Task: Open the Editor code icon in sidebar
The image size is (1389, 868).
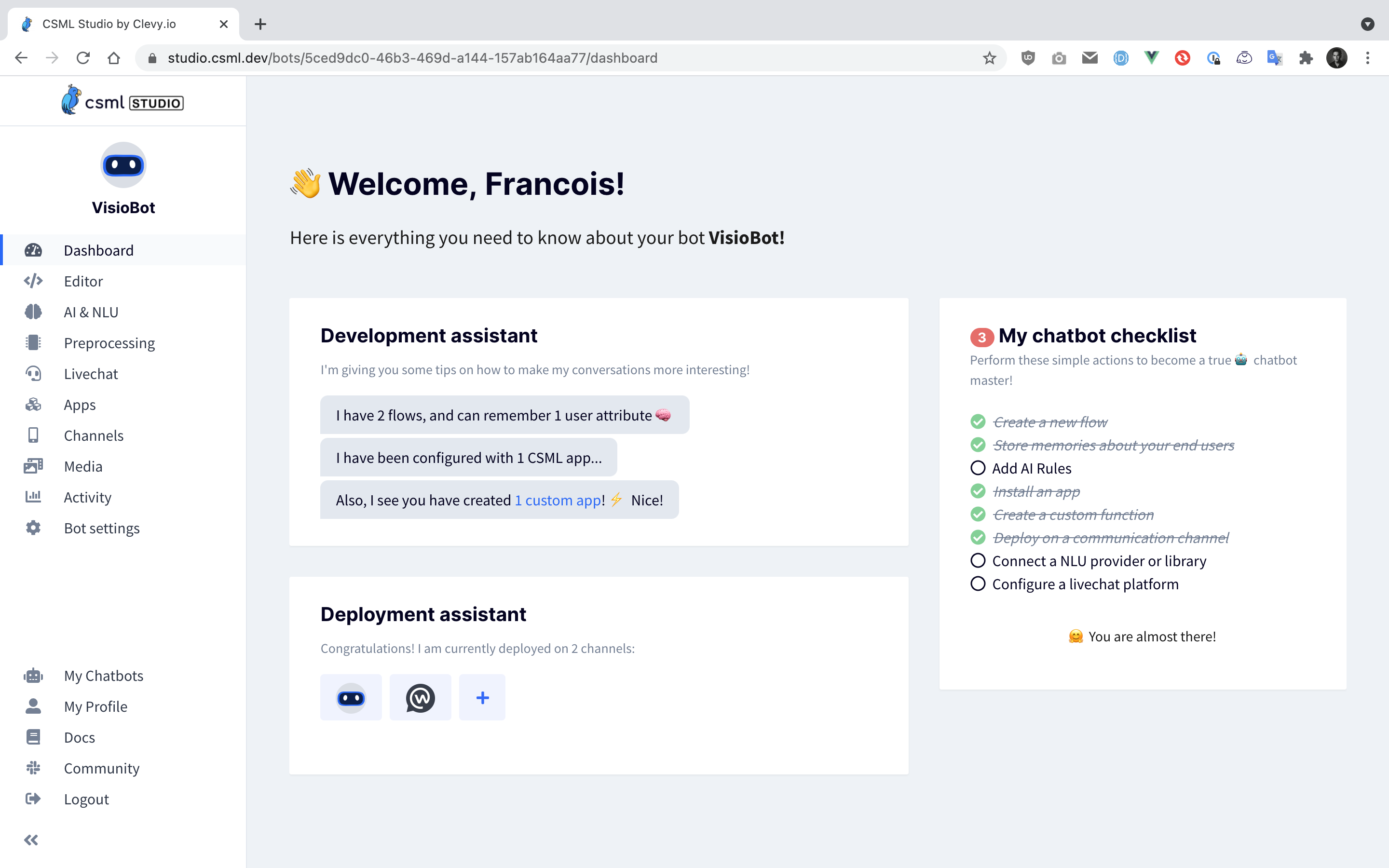Action: [x=33, y=281]
